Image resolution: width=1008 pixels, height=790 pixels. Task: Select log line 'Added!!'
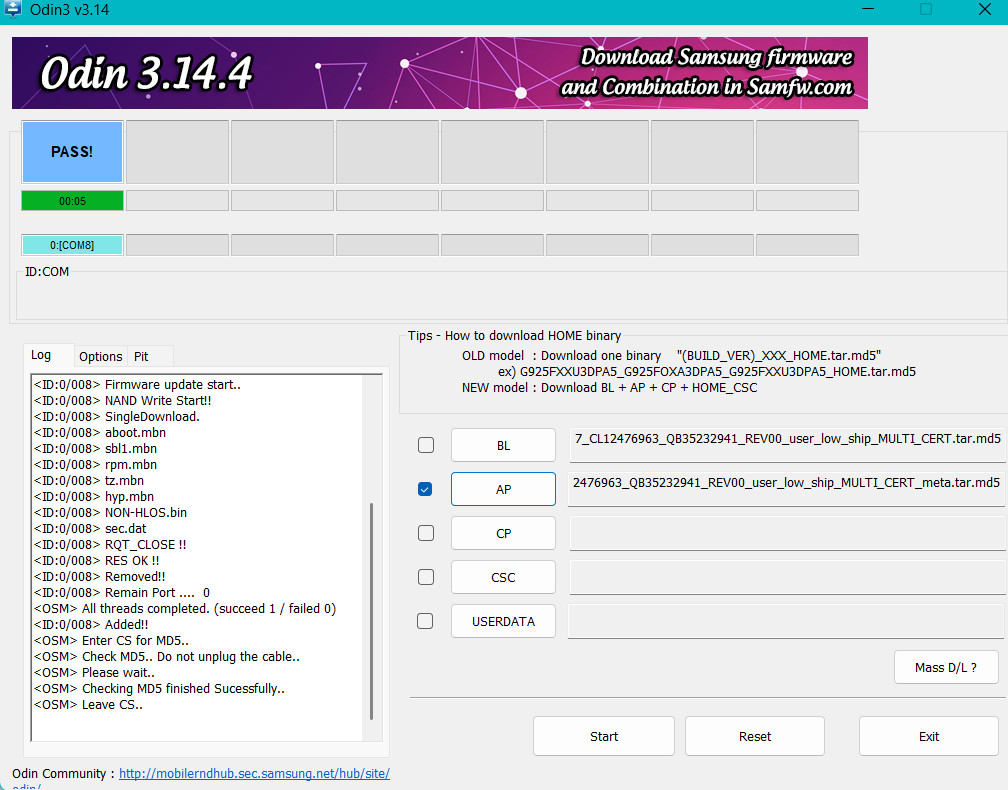tap(91, 625)
